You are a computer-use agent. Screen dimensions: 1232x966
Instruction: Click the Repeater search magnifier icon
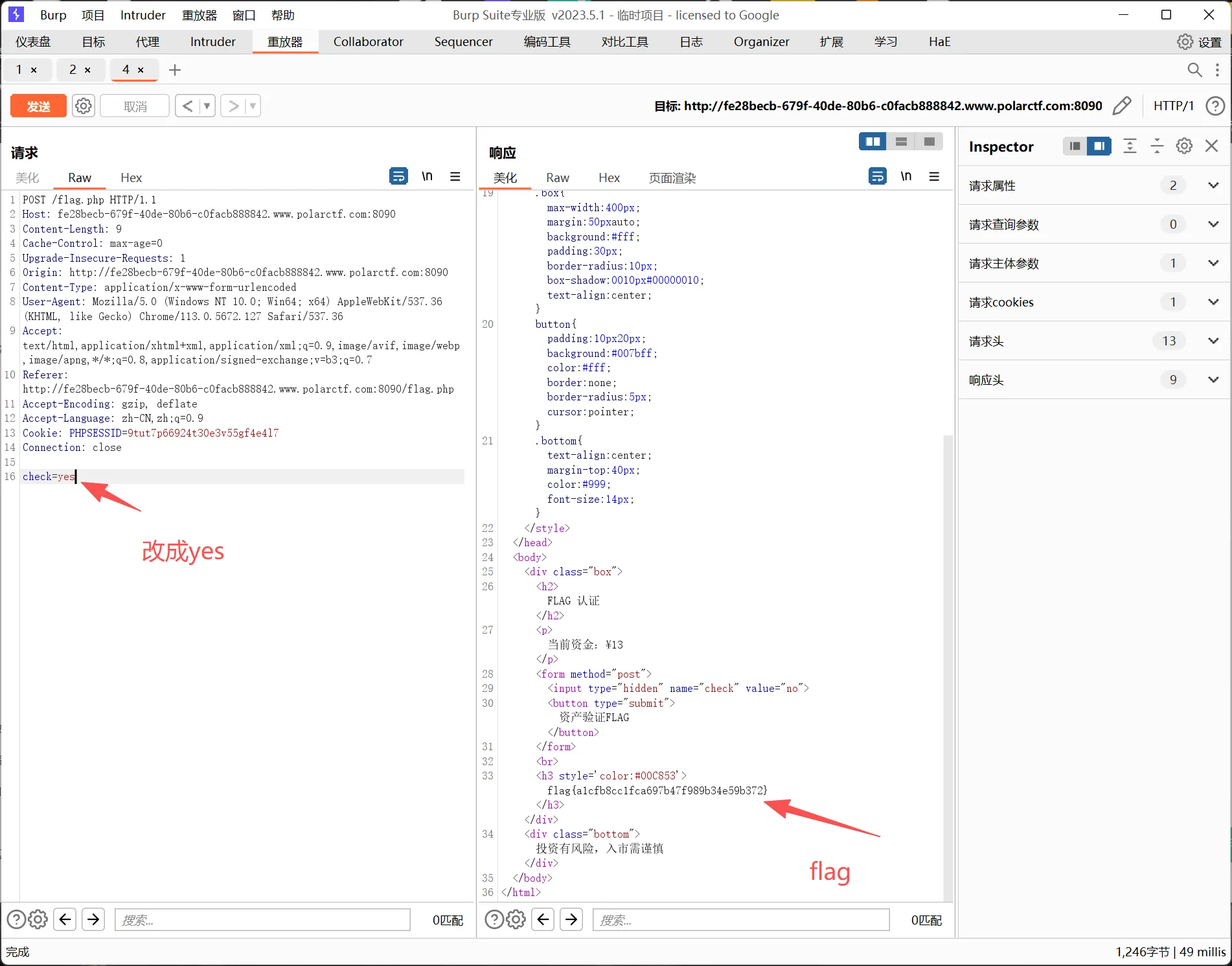[x=1194, y=70]
